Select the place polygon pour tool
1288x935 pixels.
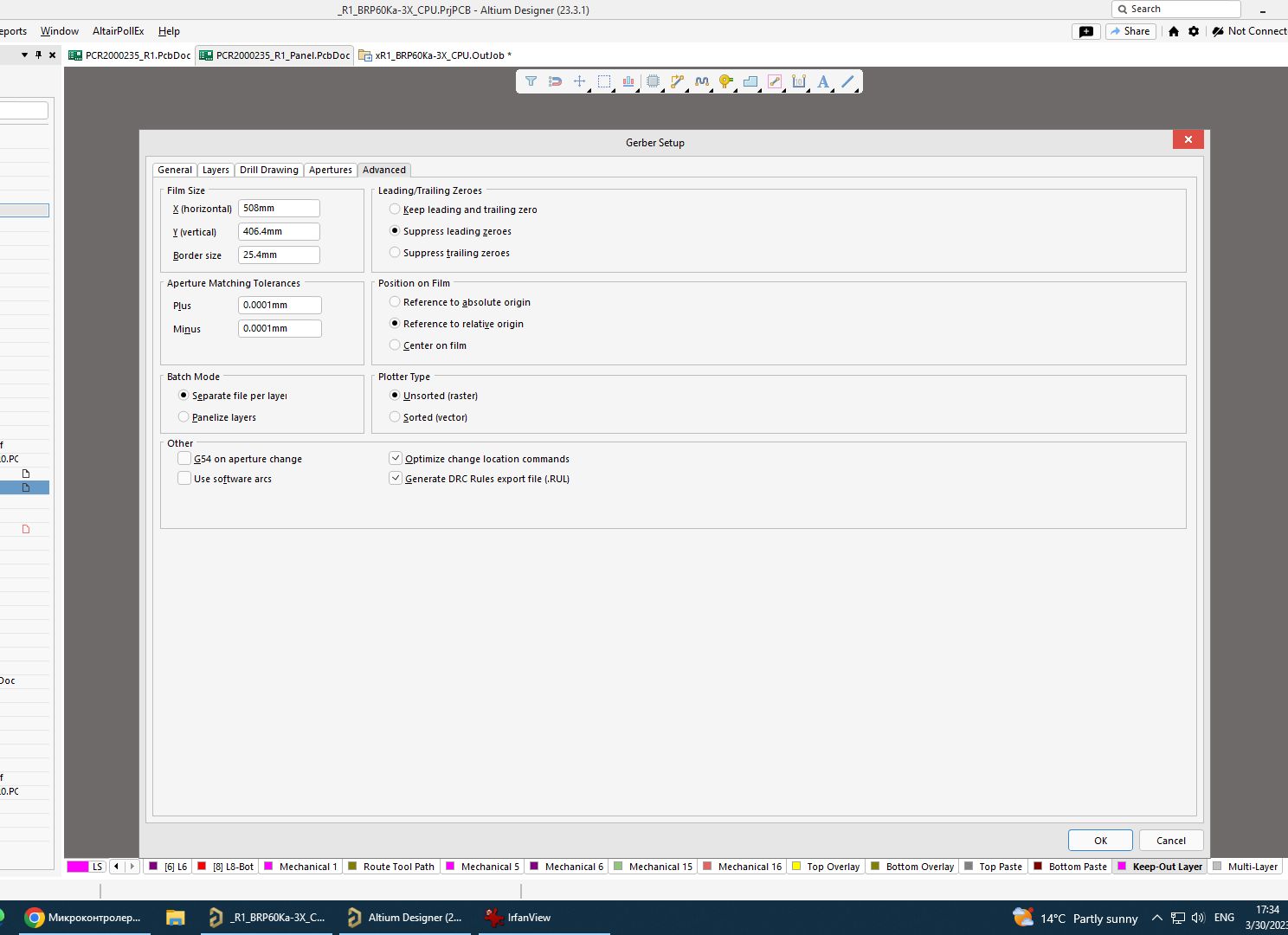pyautogui.click(x=750, y=81)
